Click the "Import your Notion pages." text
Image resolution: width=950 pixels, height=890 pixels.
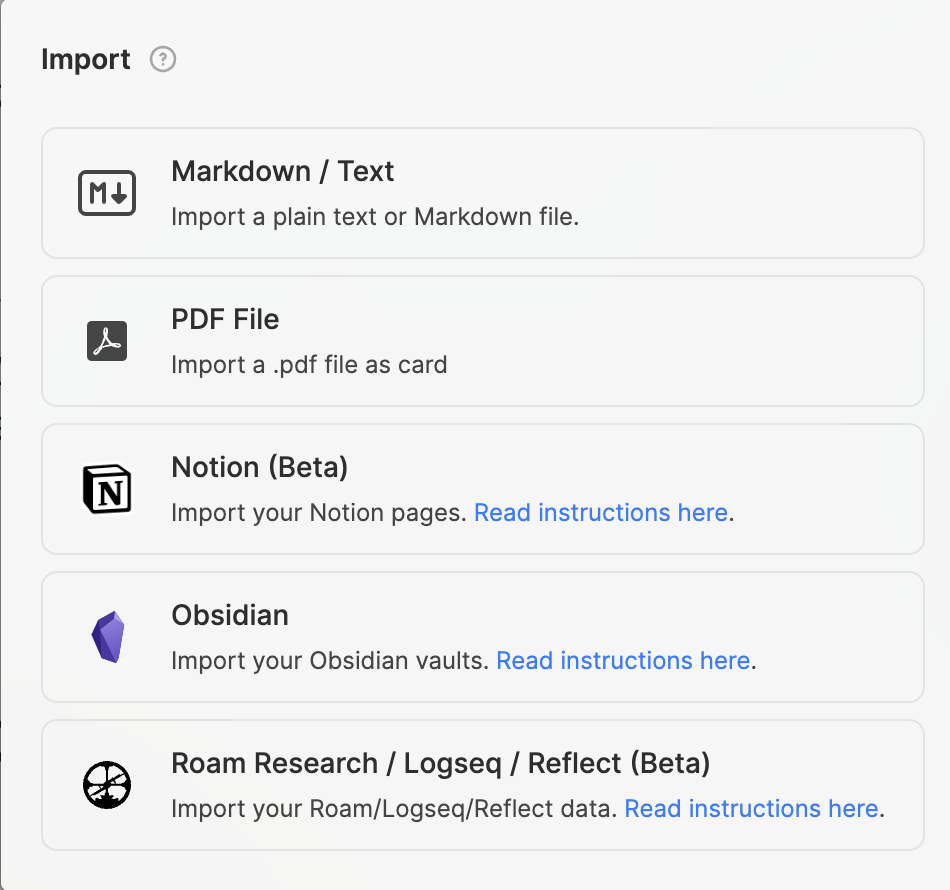[x=319, y=513]
